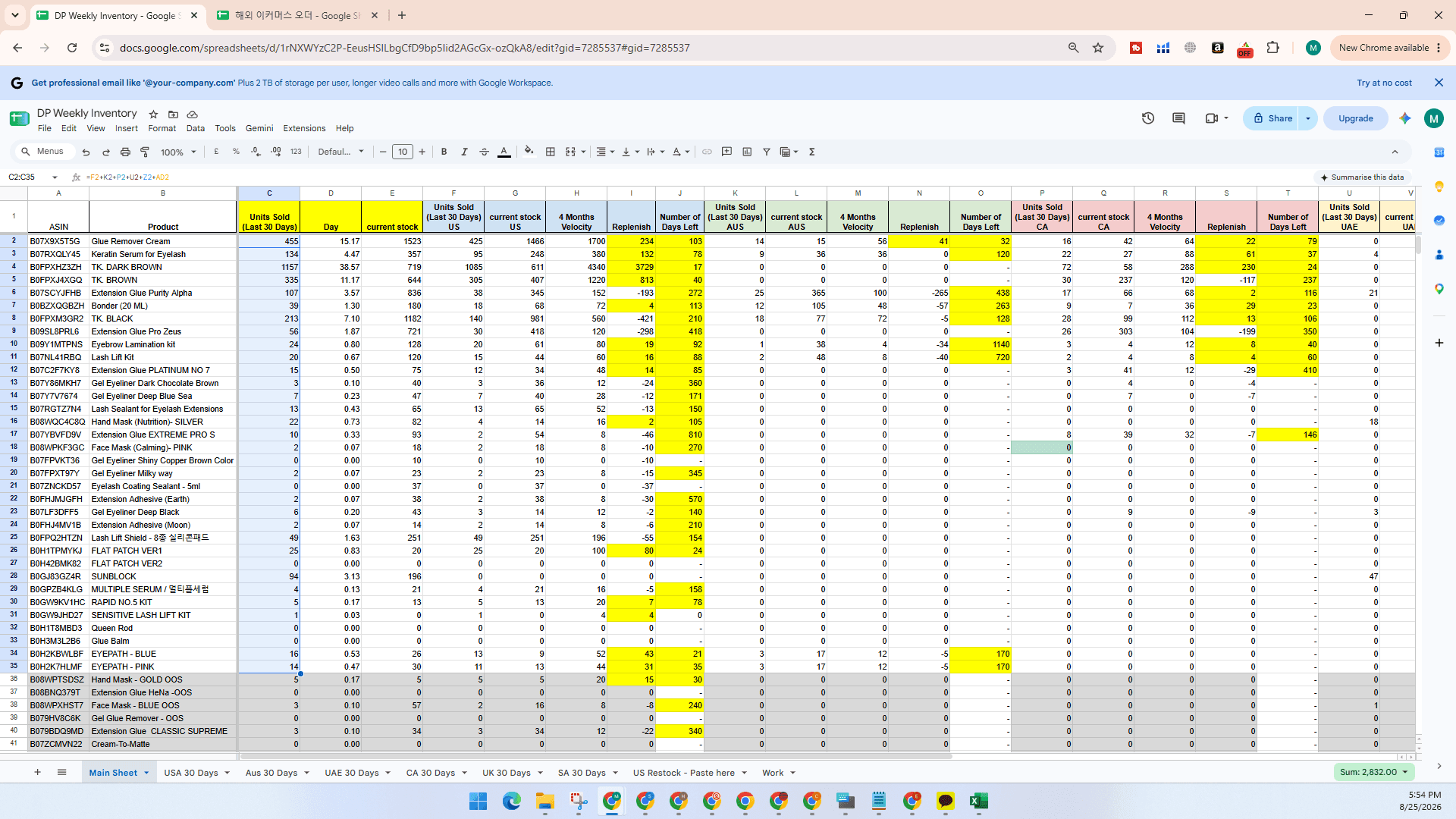The image size is (1456, 819).
Task: Toggle strikethrough formatting
Action: [x=484, y=152]
